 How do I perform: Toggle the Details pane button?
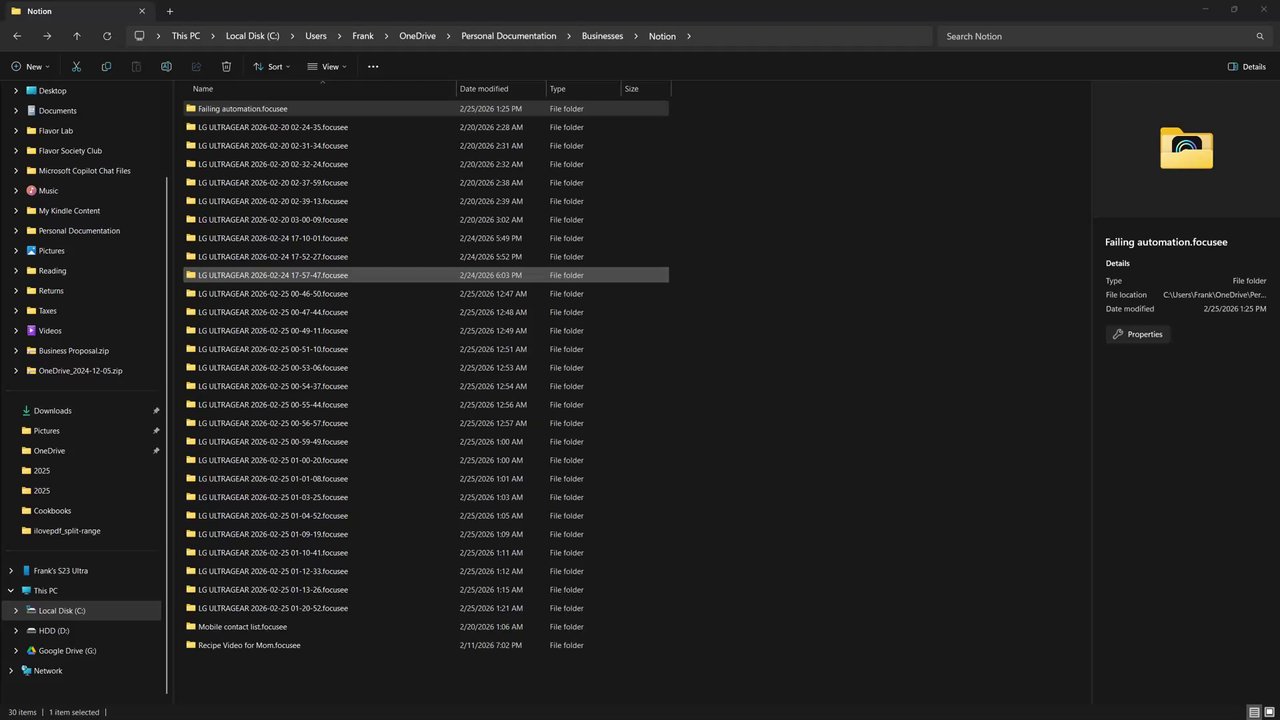point(1247,67)
